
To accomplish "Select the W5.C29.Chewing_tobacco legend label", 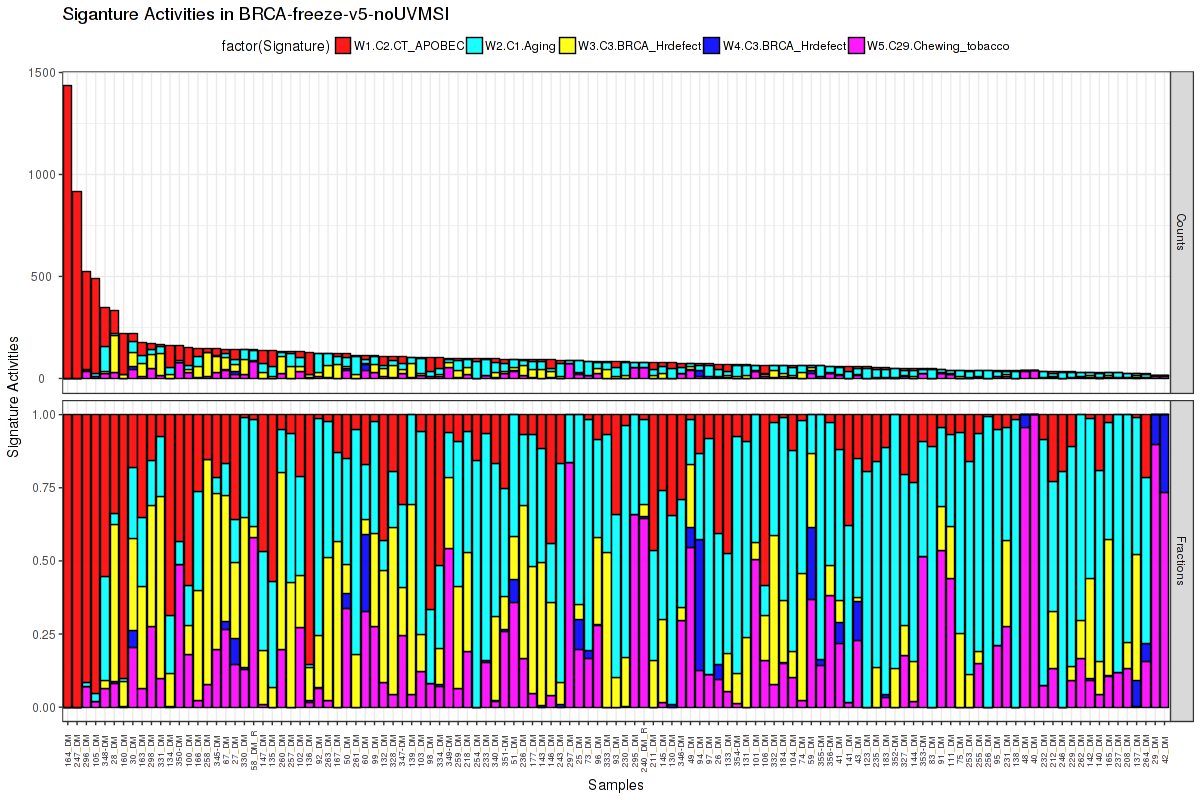I will point(937,45).
